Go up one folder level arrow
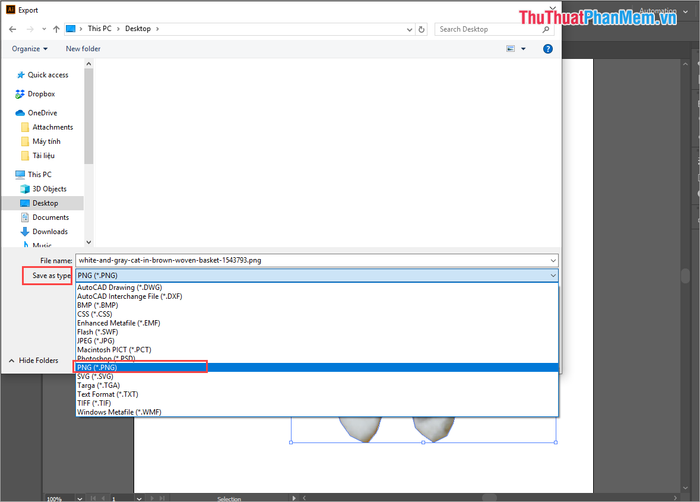The image size is (700, 502). pyautogui.click(x=56, y=29)
